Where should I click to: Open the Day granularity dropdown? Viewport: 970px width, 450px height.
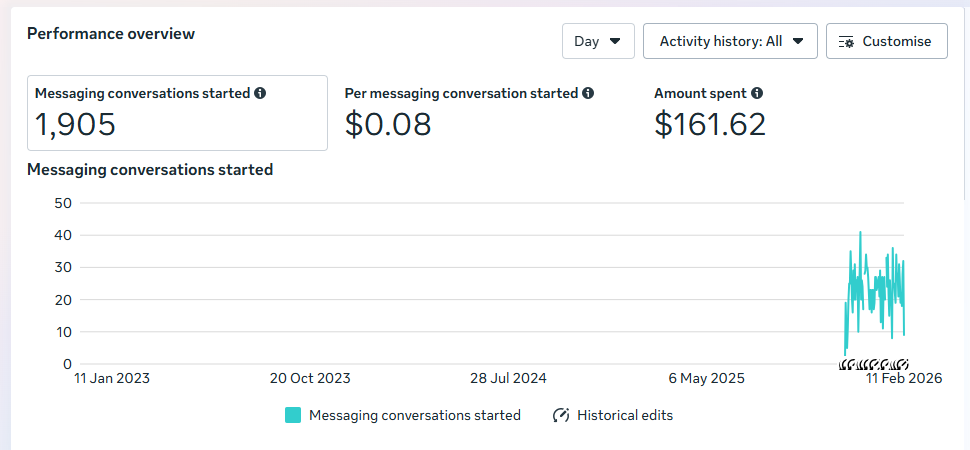coord(598,42)
